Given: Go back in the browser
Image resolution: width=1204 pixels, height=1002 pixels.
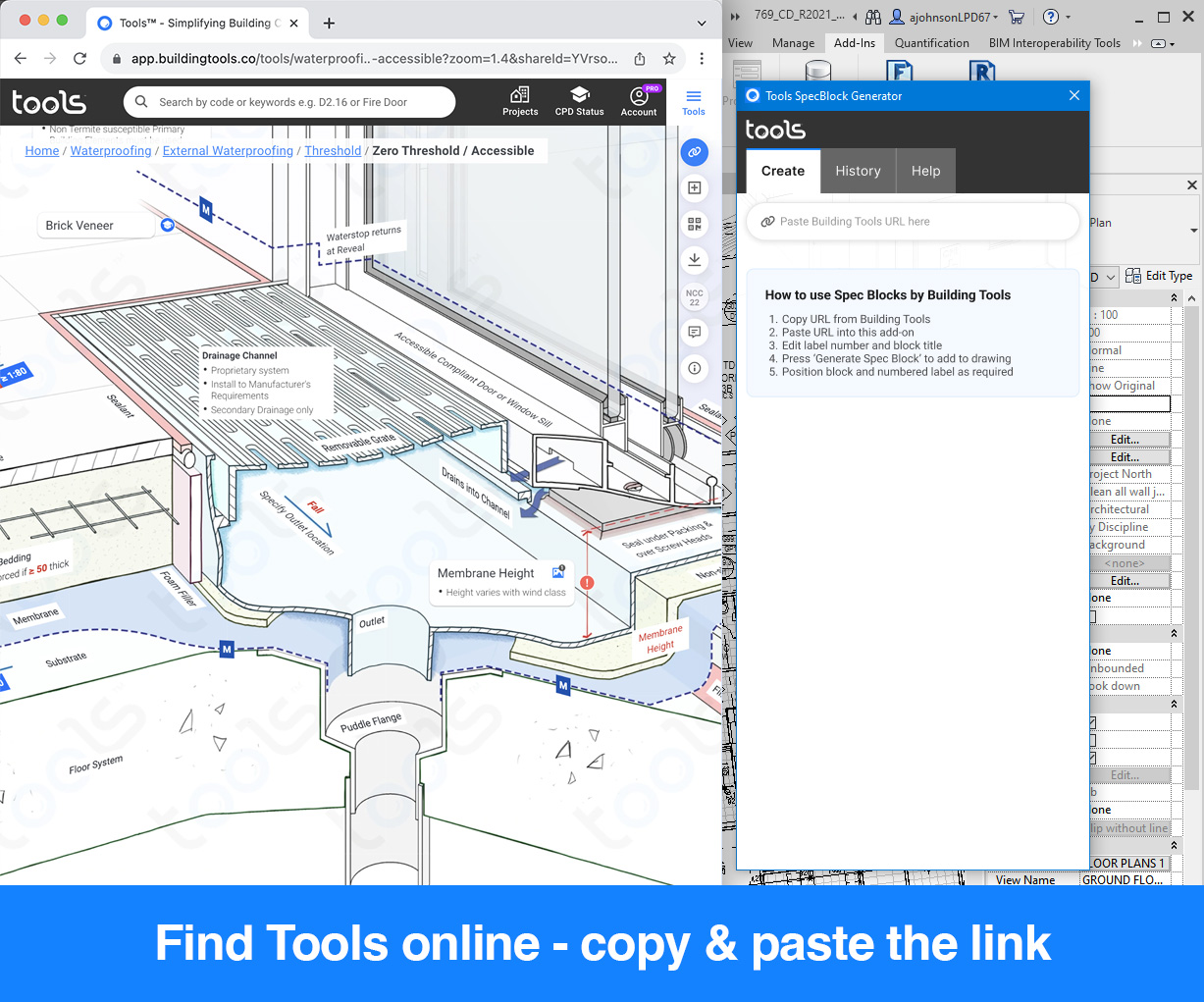Looking at the screenshot, I should tap(21, 58).
